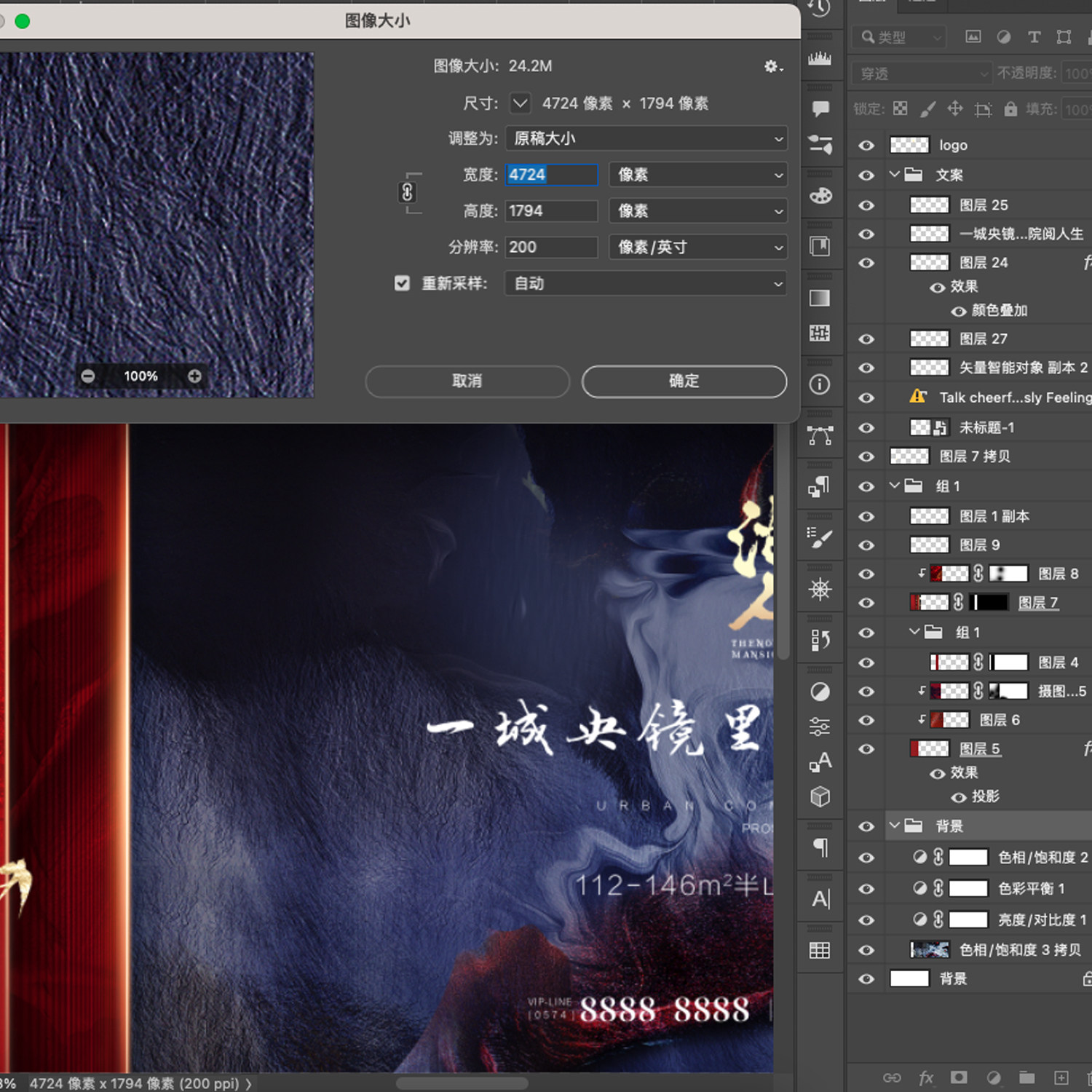Click the height input field
1092x1092 pixels.
pos(552,211)
